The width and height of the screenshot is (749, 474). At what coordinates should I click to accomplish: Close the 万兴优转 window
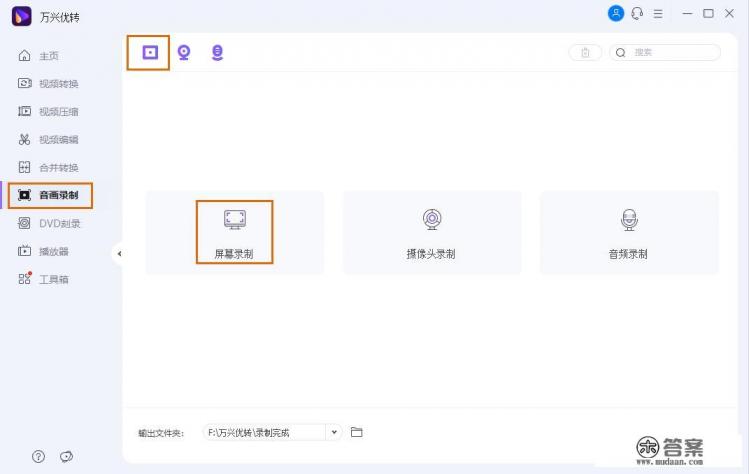[x=729, y=13]
